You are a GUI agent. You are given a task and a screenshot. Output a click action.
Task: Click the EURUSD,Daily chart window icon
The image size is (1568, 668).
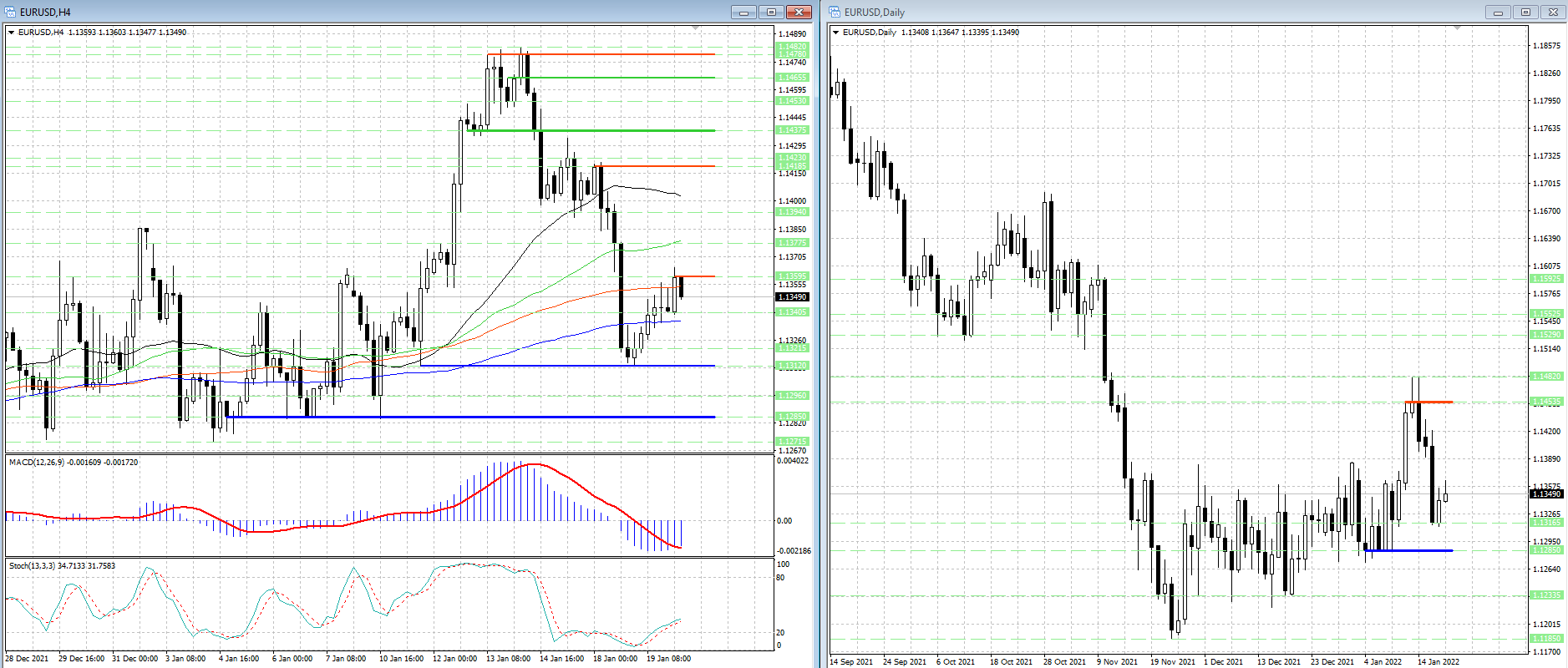pos(835,12)
